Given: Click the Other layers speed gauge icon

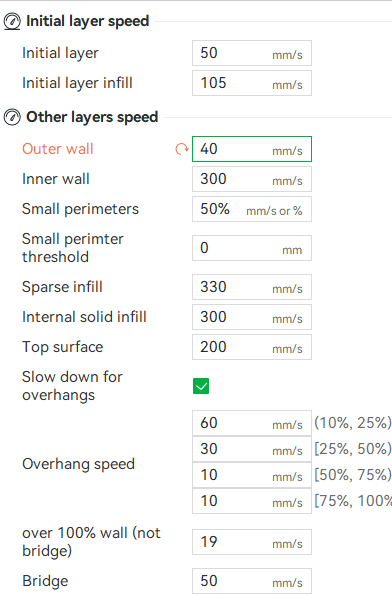Looking at the screenshot, I should (12, 117).
